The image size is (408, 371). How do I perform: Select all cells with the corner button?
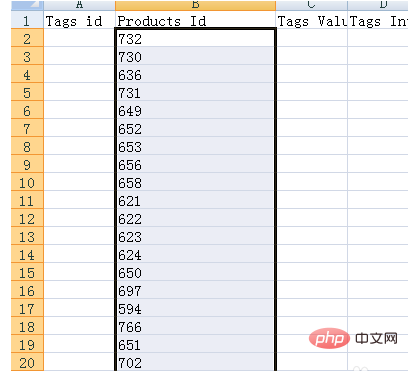click(27, 5)
